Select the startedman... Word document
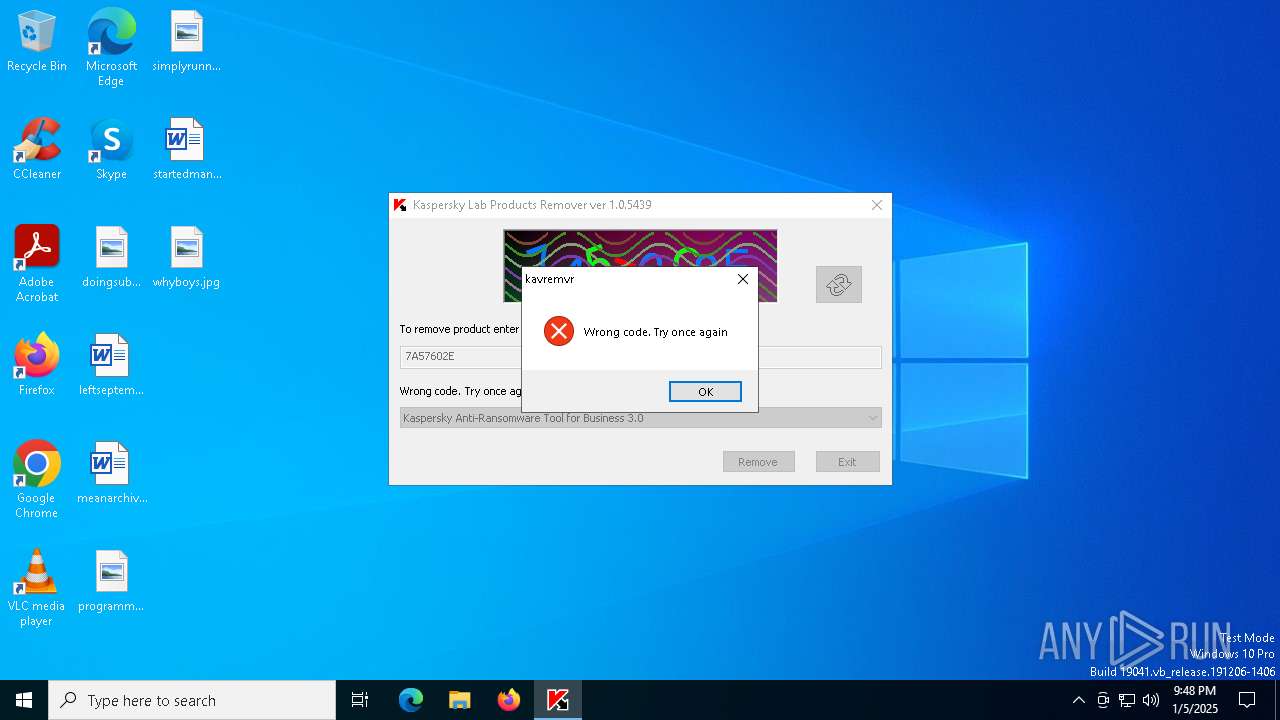1280x720 pixels. tap(186, 150)
